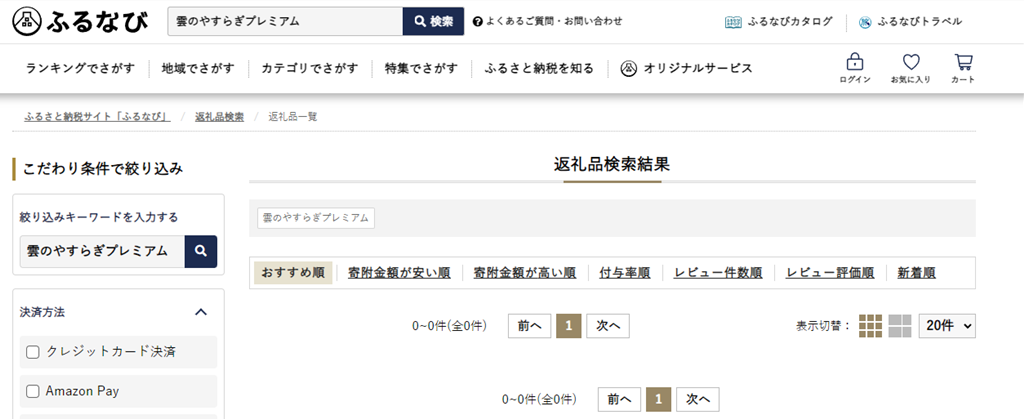The height and width of the screenshot is (419, 1024).
Task: Click the catalog book icon
Action: pyautogui.click(x=734, y=22)
